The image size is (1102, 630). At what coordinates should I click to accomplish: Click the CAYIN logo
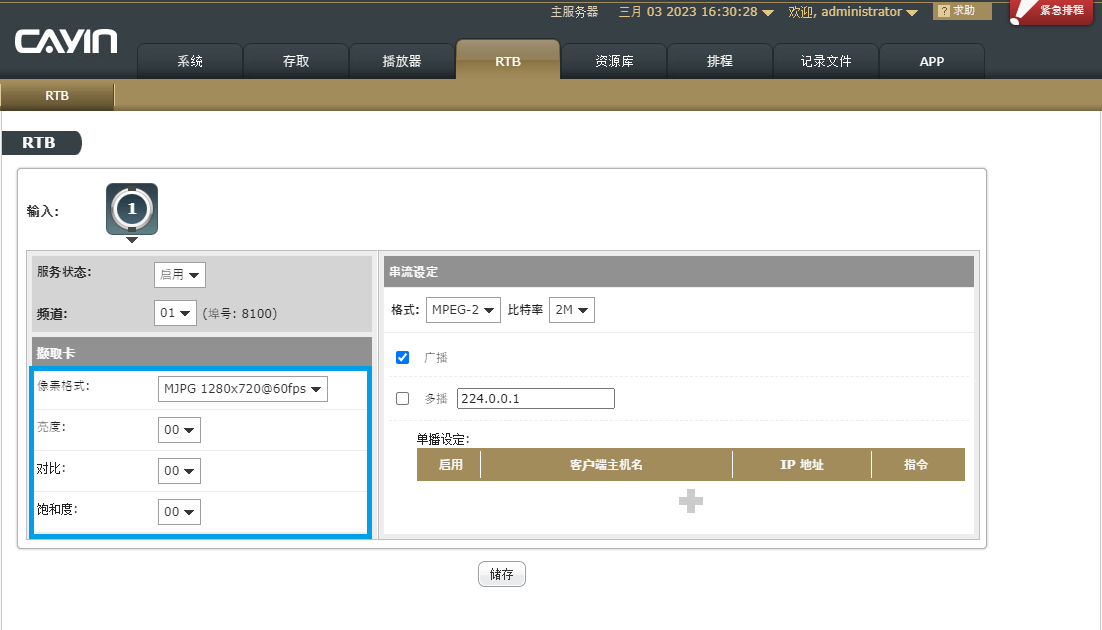[x=66, y=41]
